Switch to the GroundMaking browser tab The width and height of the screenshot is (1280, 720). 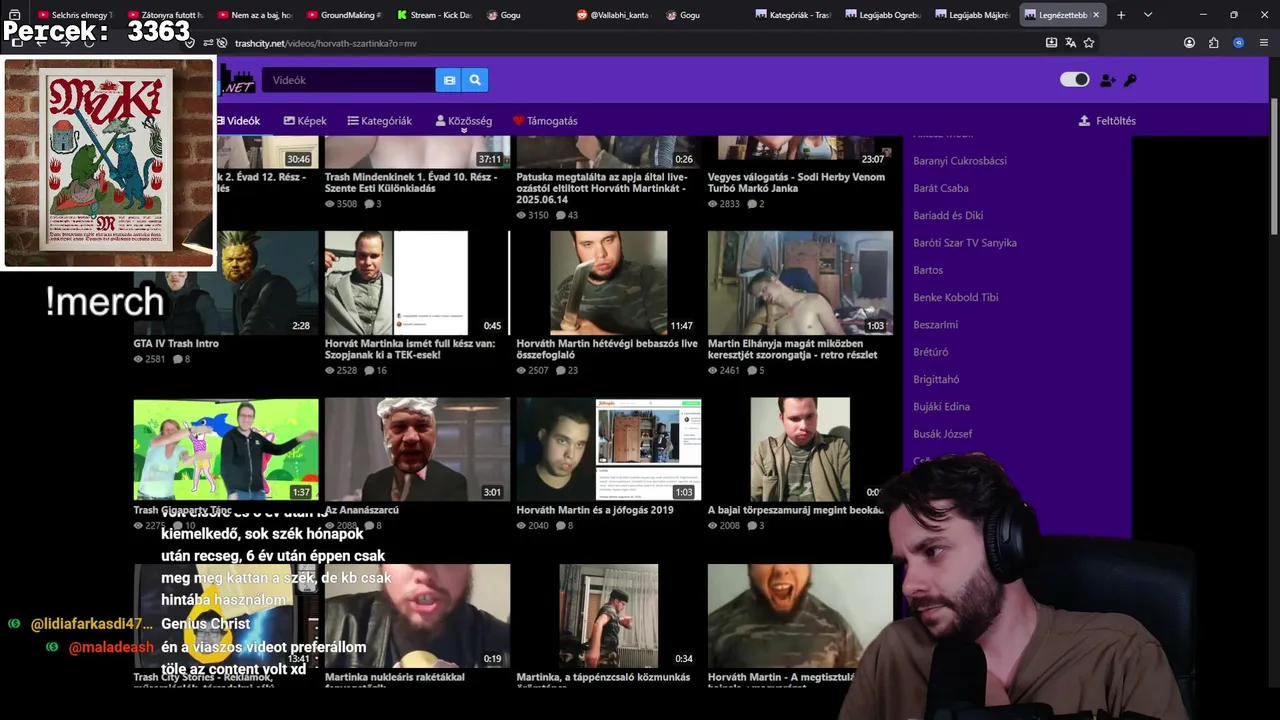point(344,15)
